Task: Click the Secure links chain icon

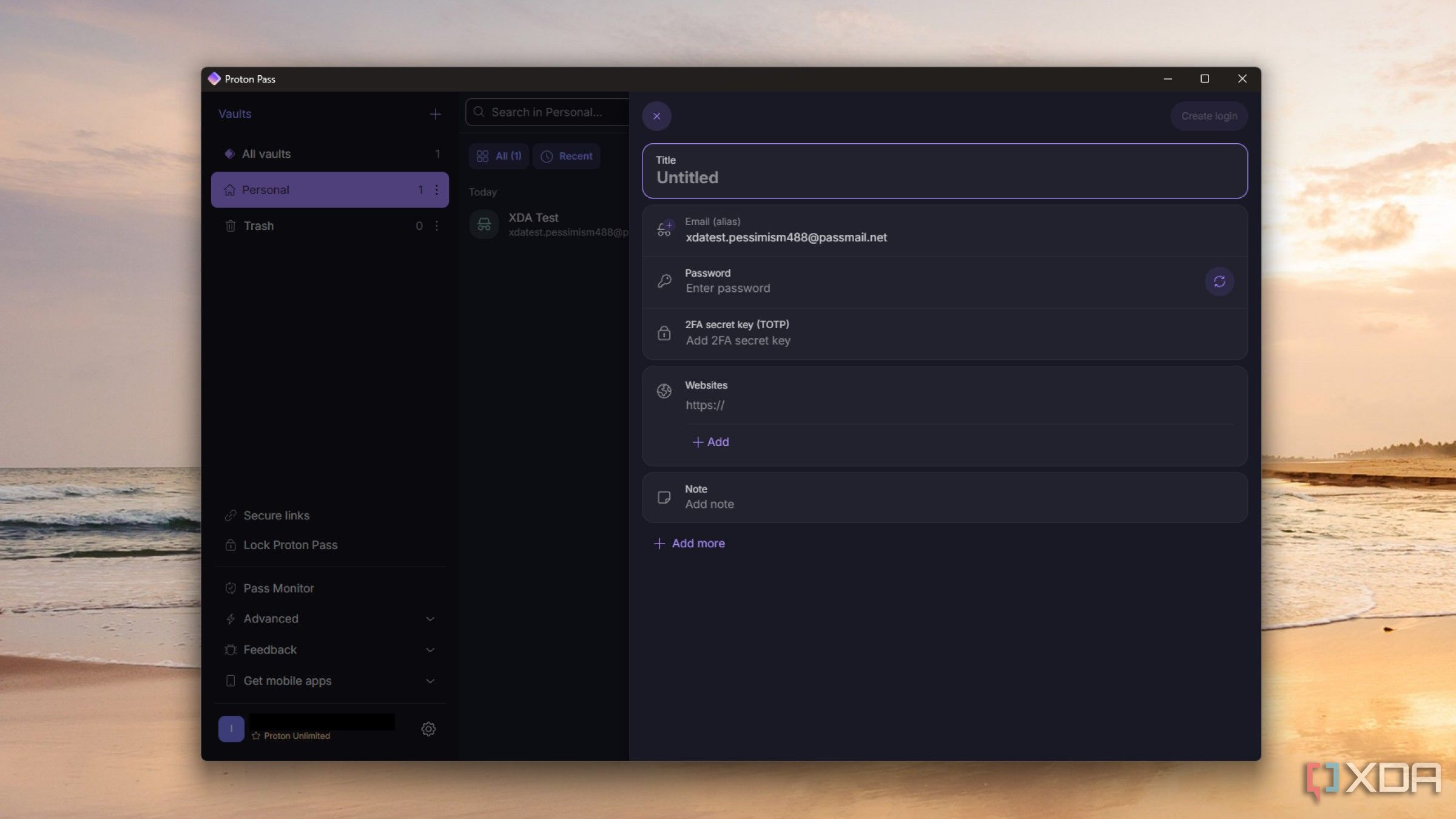Action: point(231,516)
